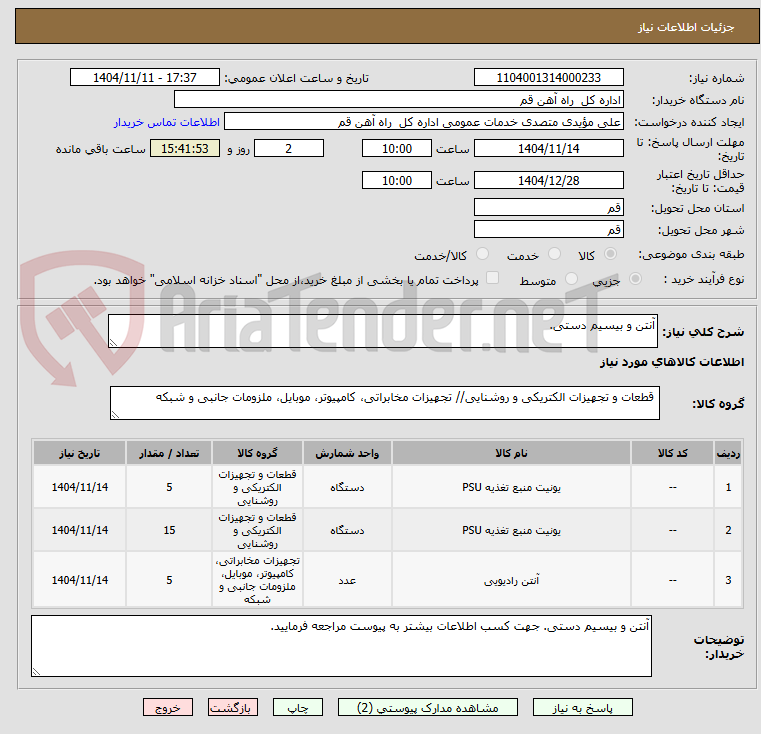The height and width of the screenshot is (734, 761).
Task: Click the شهر محل تحویل field
Action: [548, 229]
